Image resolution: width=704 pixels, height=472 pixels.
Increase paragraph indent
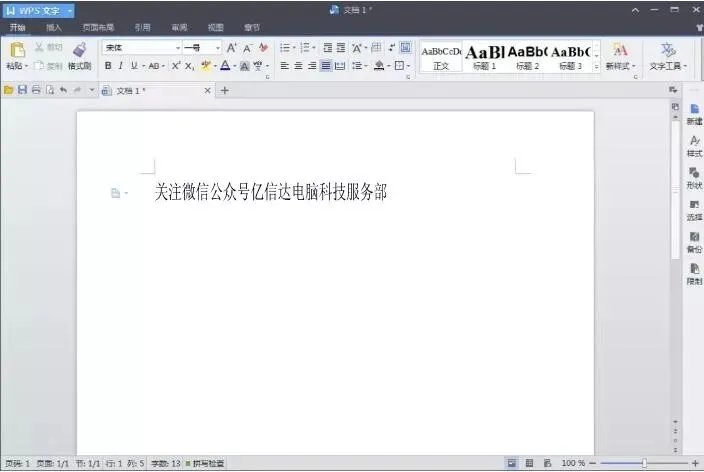pos(341,48)
